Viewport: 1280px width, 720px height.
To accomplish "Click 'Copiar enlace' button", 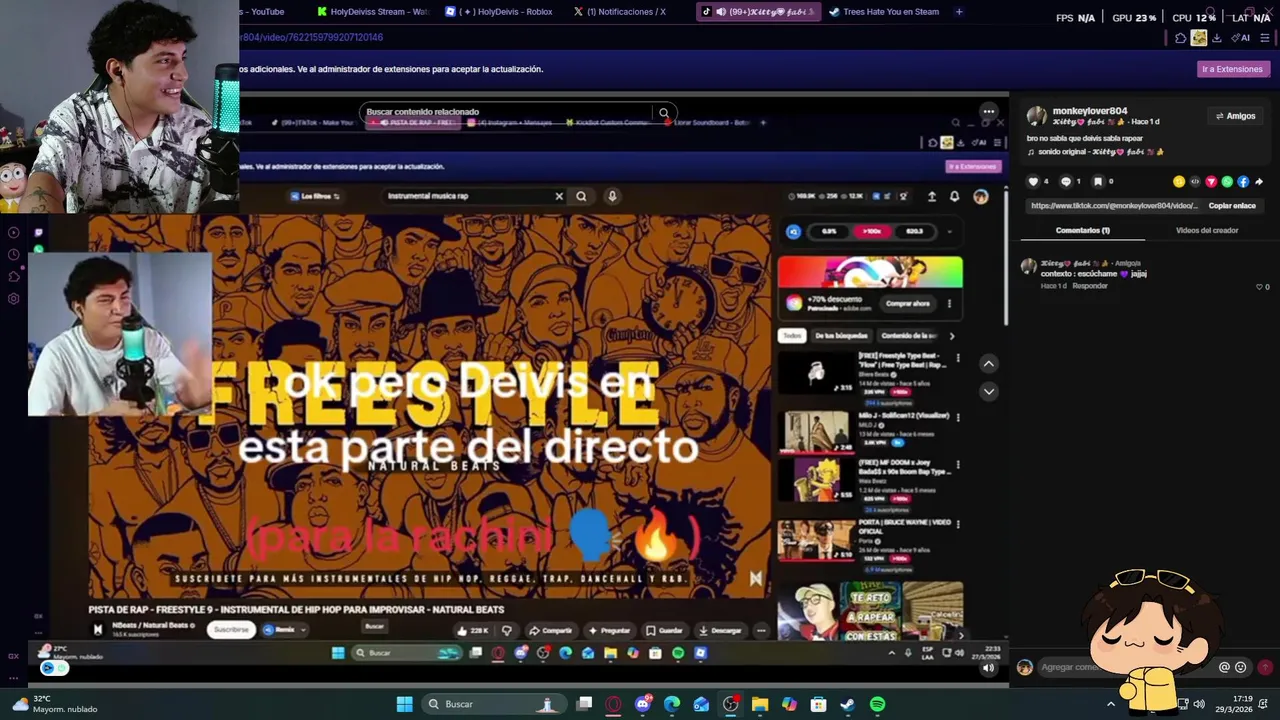I will click(x=1232, y=206).
